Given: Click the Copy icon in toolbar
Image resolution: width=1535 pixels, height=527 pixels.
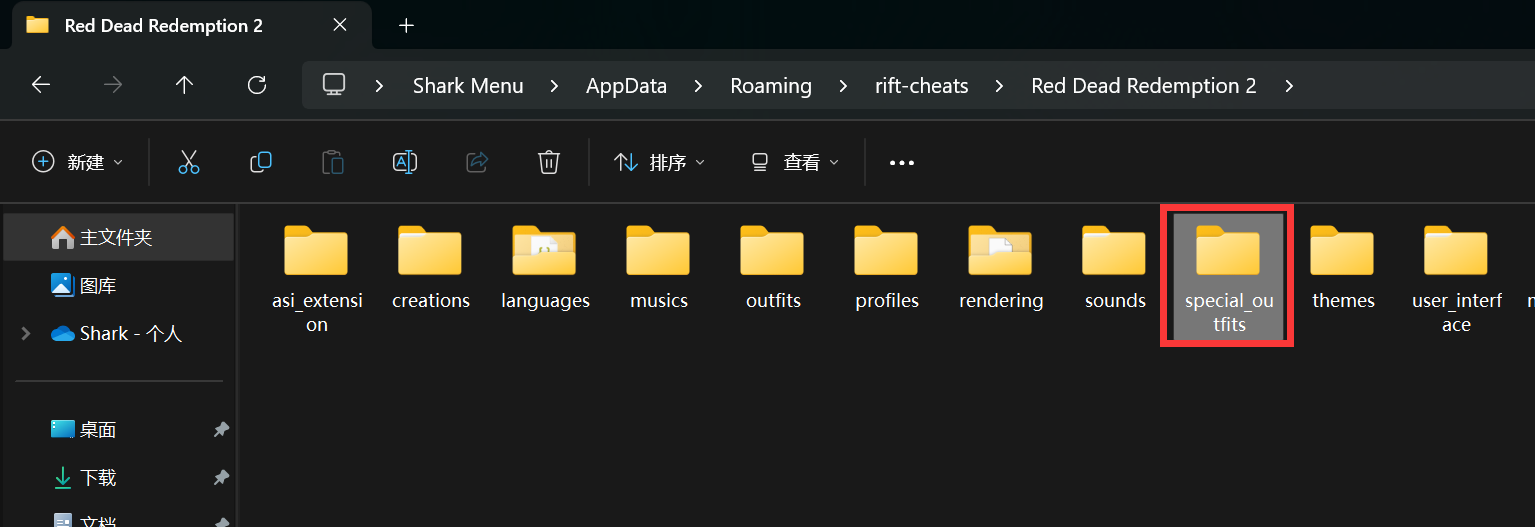Looking at the screenshot, I should [x=261, y=162].
